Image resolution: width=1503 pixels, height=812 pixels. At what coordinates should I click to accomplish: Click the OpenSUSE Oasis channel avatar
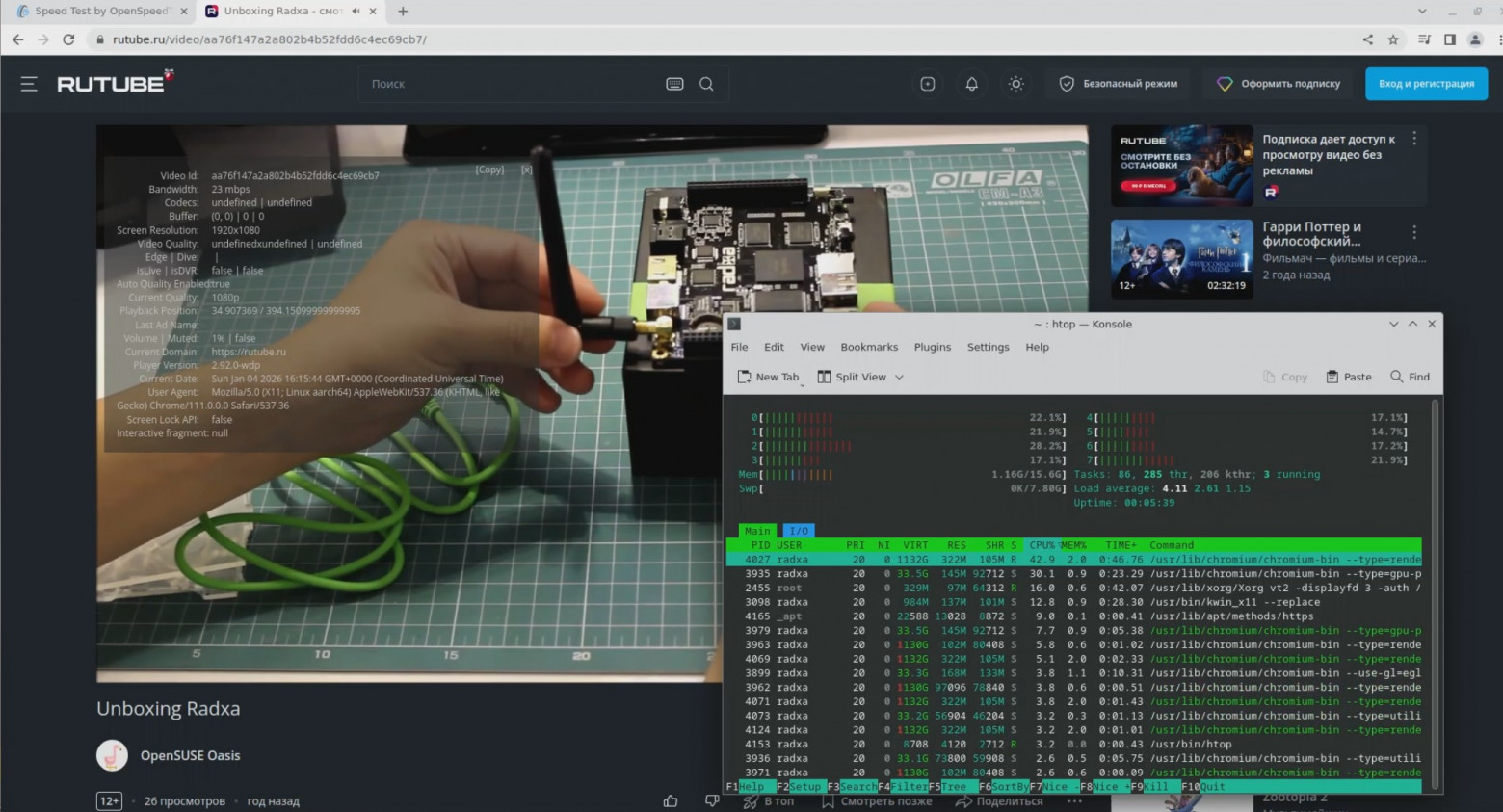[112, 755]
